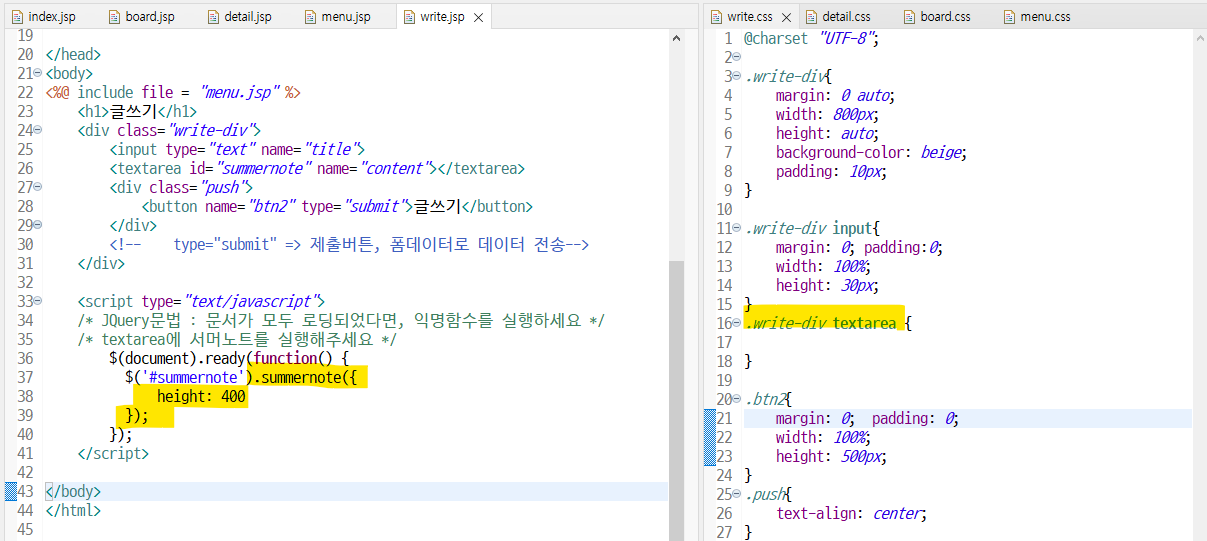The height and width of the screenshot is (541, 1207).
Task: Click the CSS file icon on detail.css tab
Action: pos(810,17)
